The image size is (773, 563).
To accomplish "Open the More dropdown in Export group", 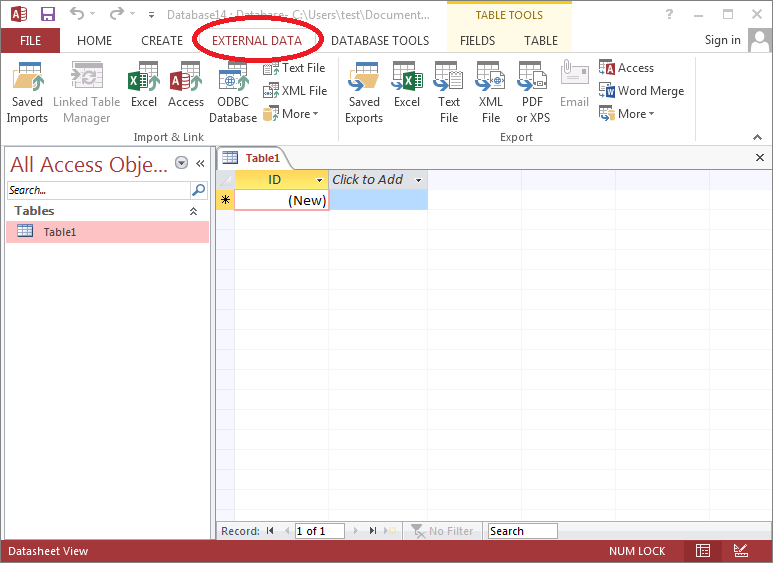I will [x=627, y=114].
